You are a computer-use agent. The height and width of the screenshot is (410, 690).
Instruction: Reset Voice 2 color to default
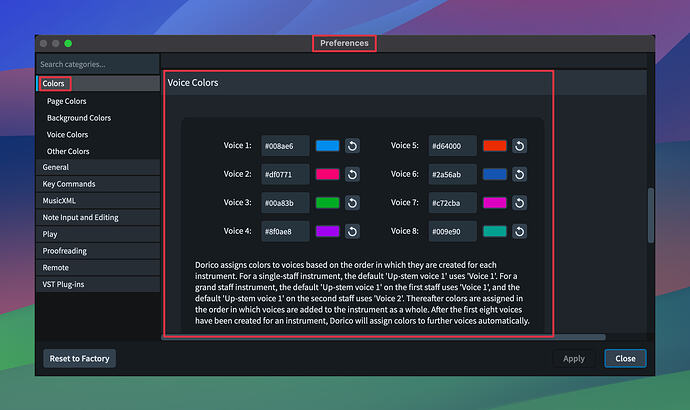pos(352,174)
